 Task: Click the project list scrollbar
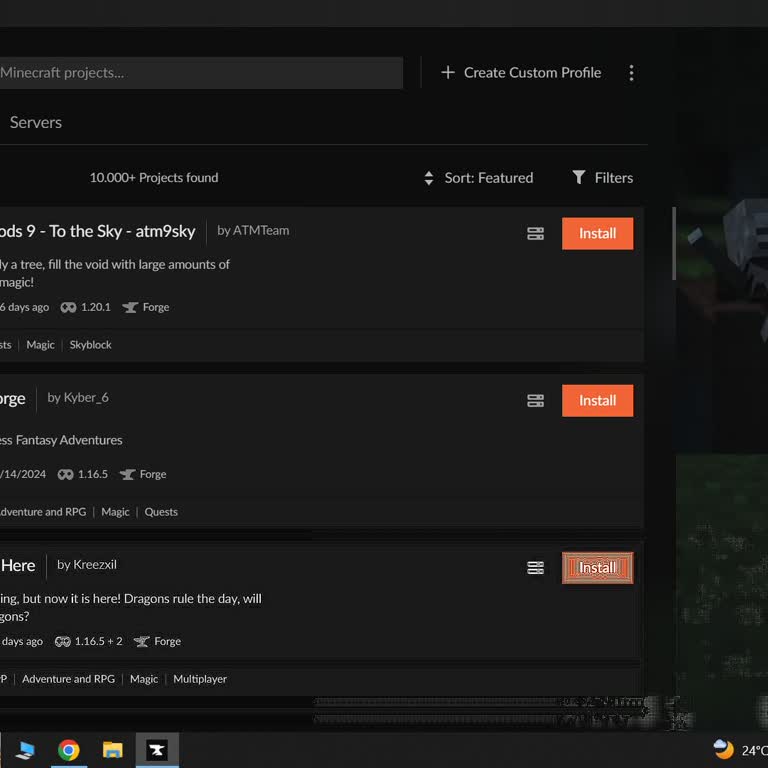click(x=674, y=243)
